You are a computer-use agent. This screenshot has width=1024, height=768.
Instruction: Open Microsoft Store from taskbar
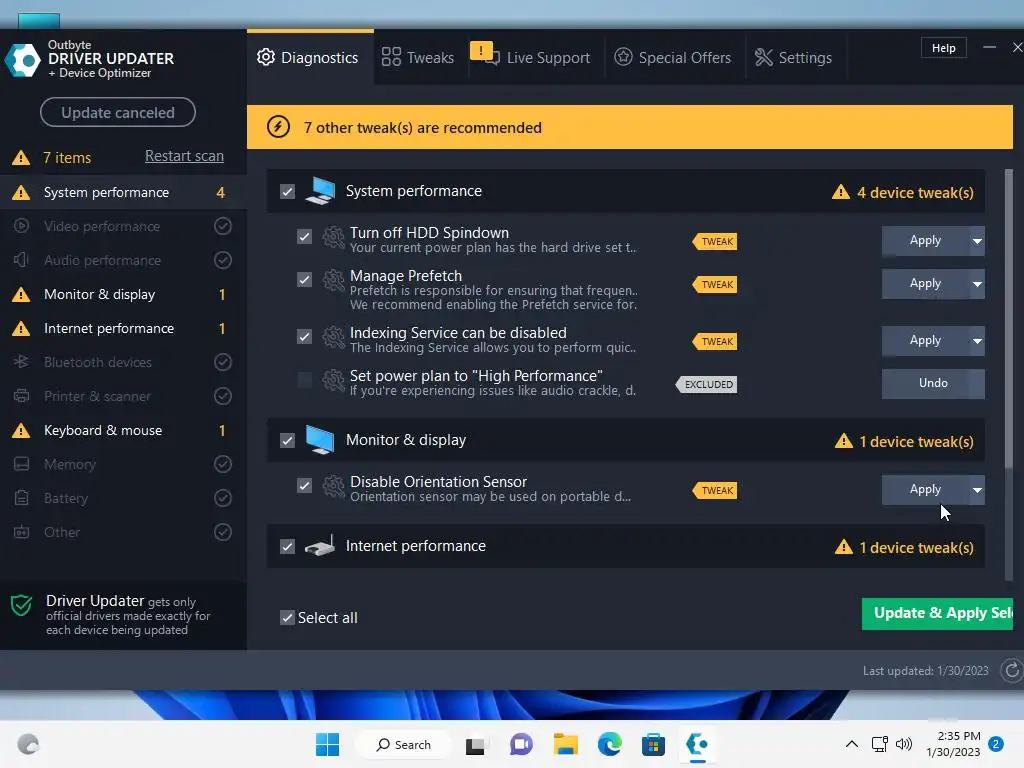(x=653, y=744)
